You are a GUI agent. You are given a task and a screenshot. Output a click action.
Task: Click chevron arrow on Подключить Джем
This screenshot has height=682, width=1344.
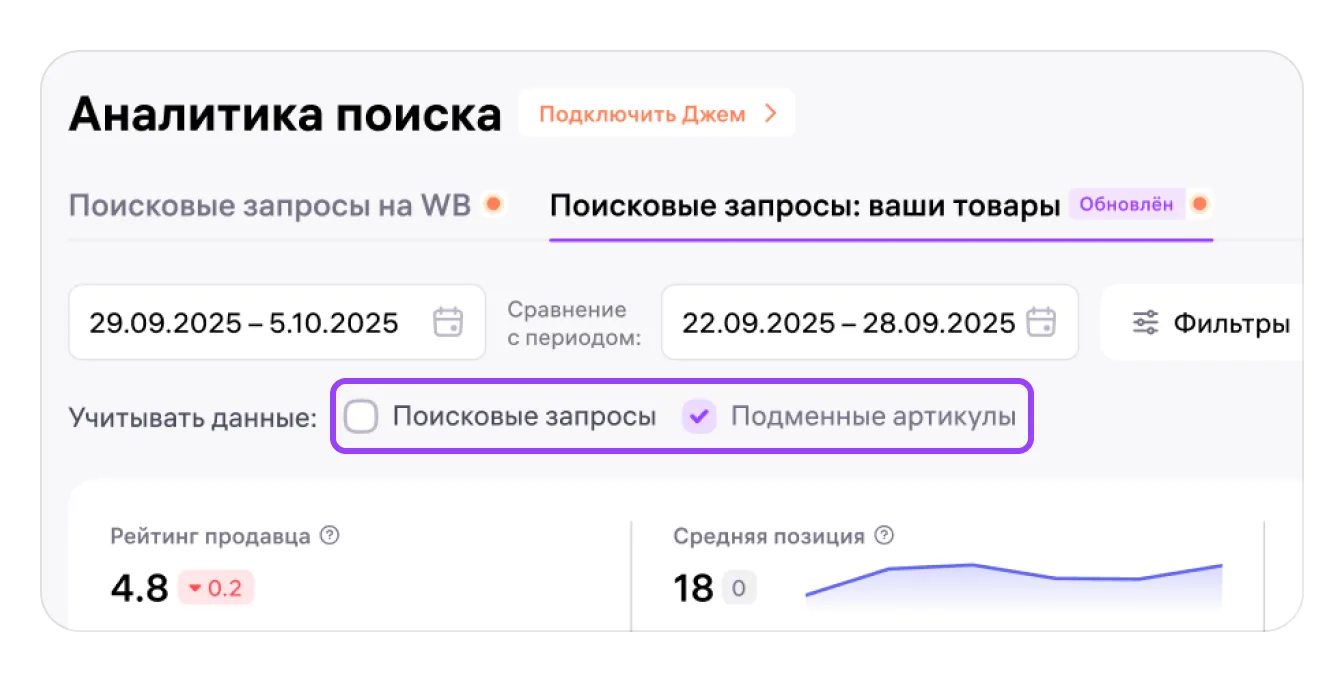click(x=770, y=114)
